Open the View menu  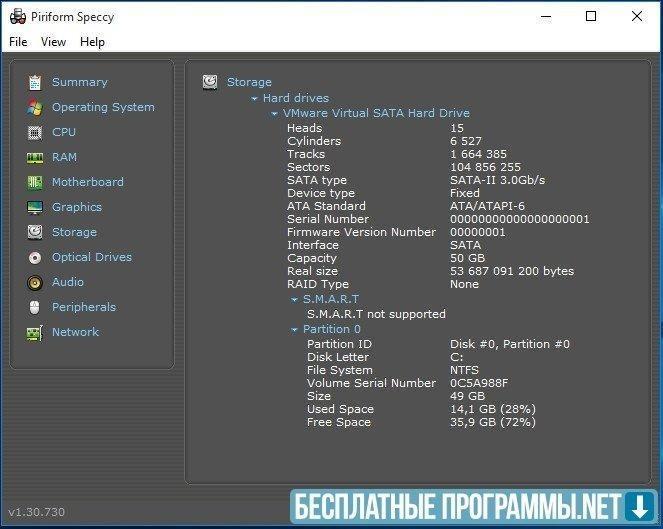click(53, 42)
